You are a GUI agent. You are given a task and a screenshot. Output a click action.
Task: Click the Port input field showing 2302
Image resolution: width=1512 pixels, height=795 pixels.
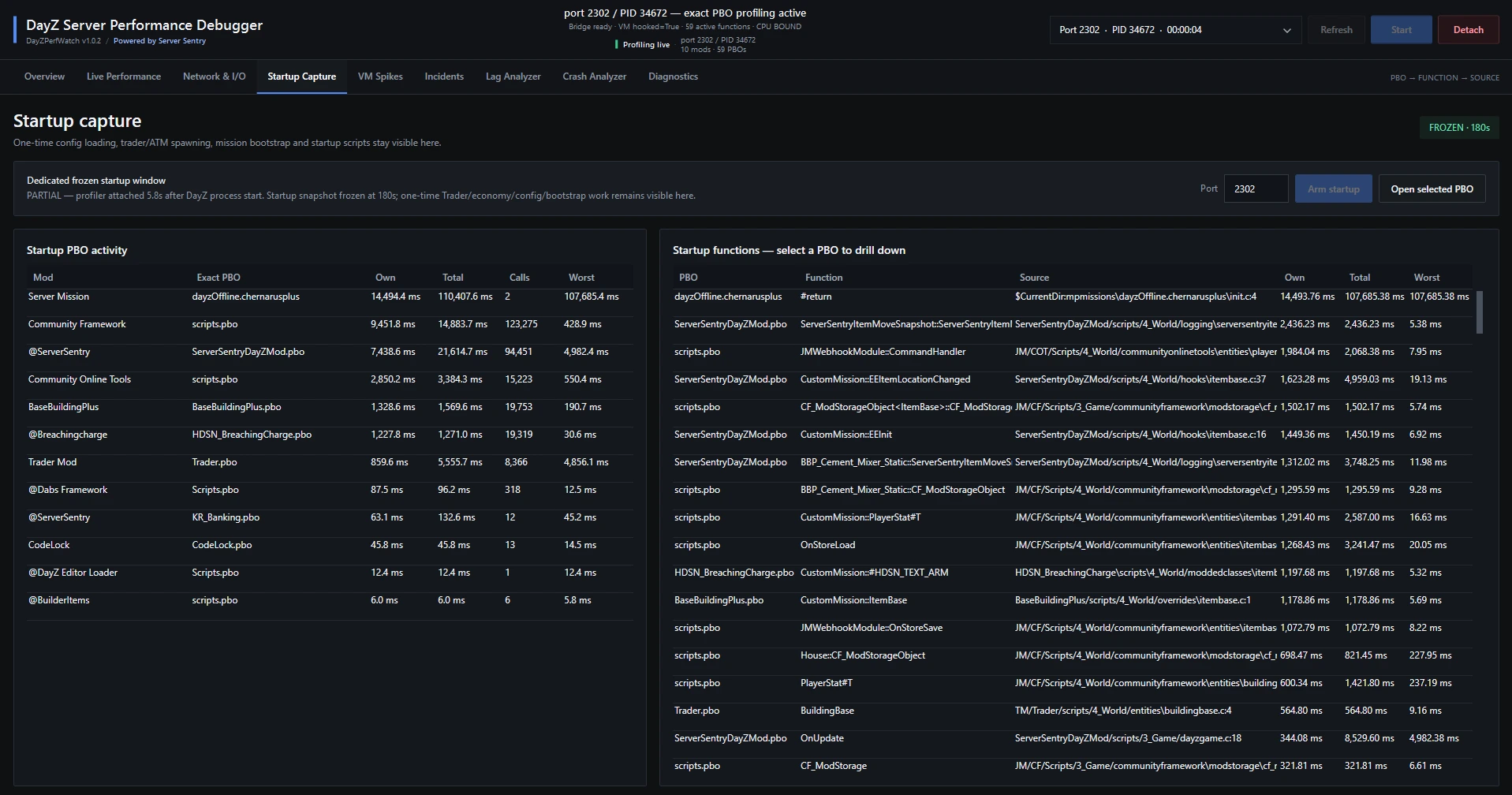click(x=1256, y=188)
